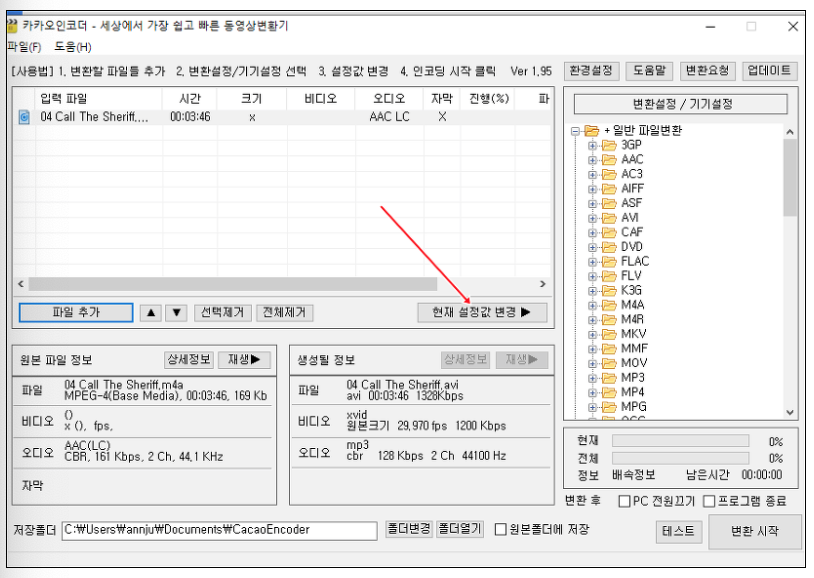
Task: Click the 전체 progress bar
Action: point(681,458)
